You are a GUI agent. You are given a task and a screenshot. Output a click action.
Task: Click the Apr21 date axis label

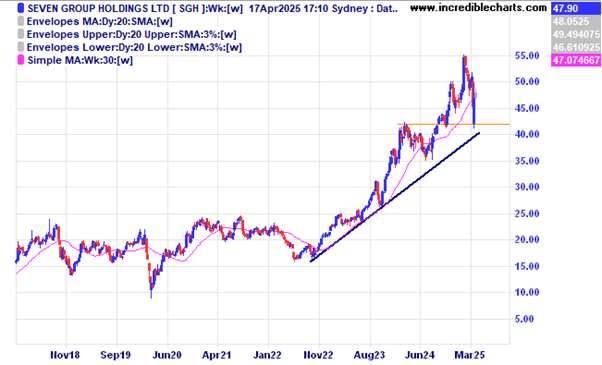click(217, 355)
